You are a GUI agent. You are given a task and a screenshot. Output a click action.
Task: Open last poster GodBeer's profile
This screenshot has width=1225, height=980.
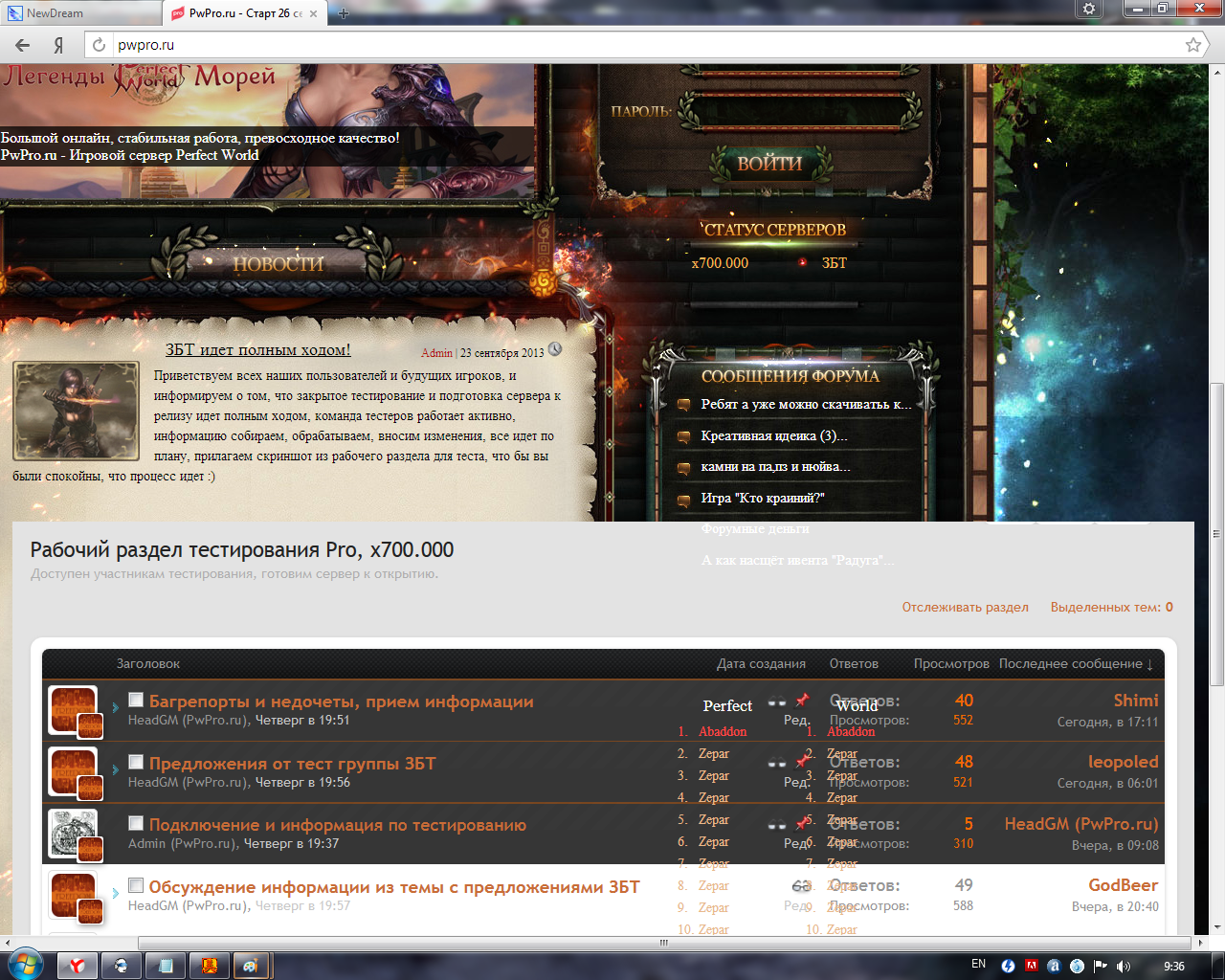(1124, 885)
